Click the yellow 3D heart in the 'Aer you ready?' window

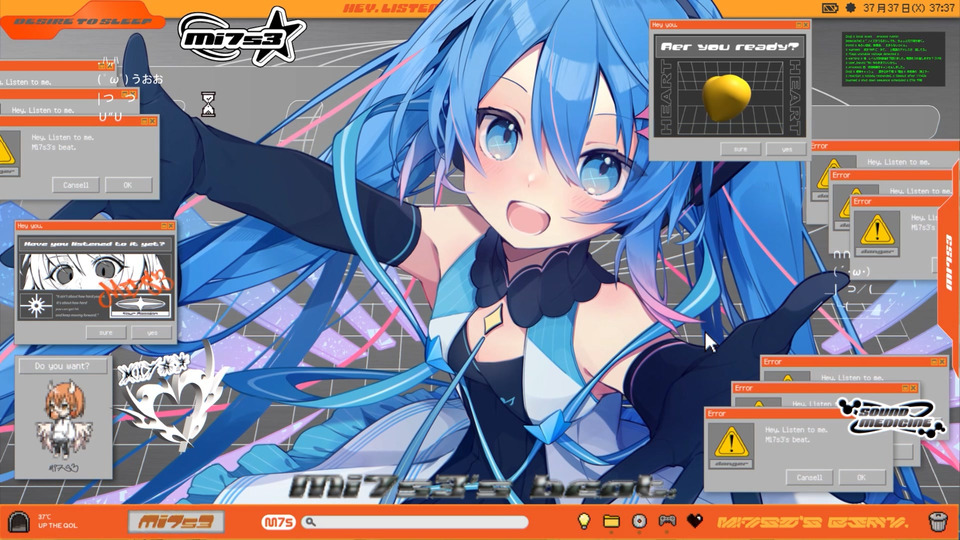pyautogui.click(x=727, y=97)
